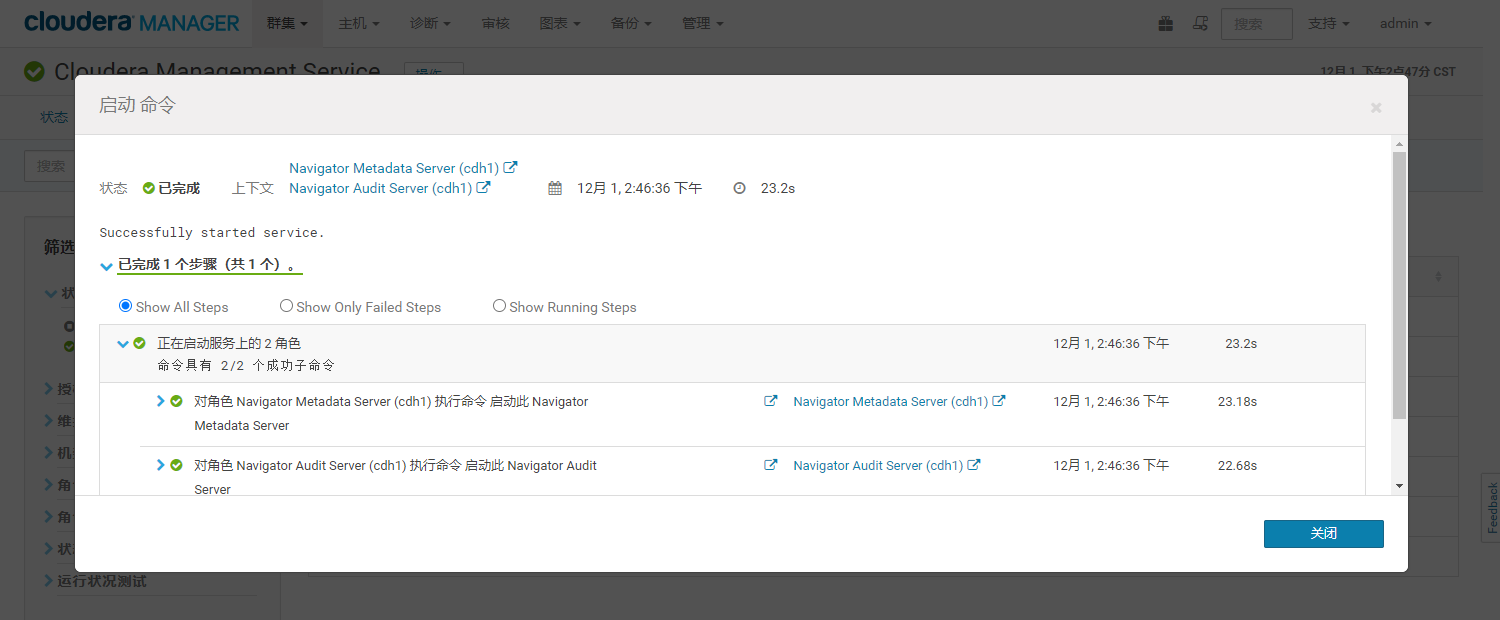Image resolution: width=1500 pixels, height=620 pixels.
Task: Open the parcels briefcase icon in the top bar
Action: tap(1166, 23)
